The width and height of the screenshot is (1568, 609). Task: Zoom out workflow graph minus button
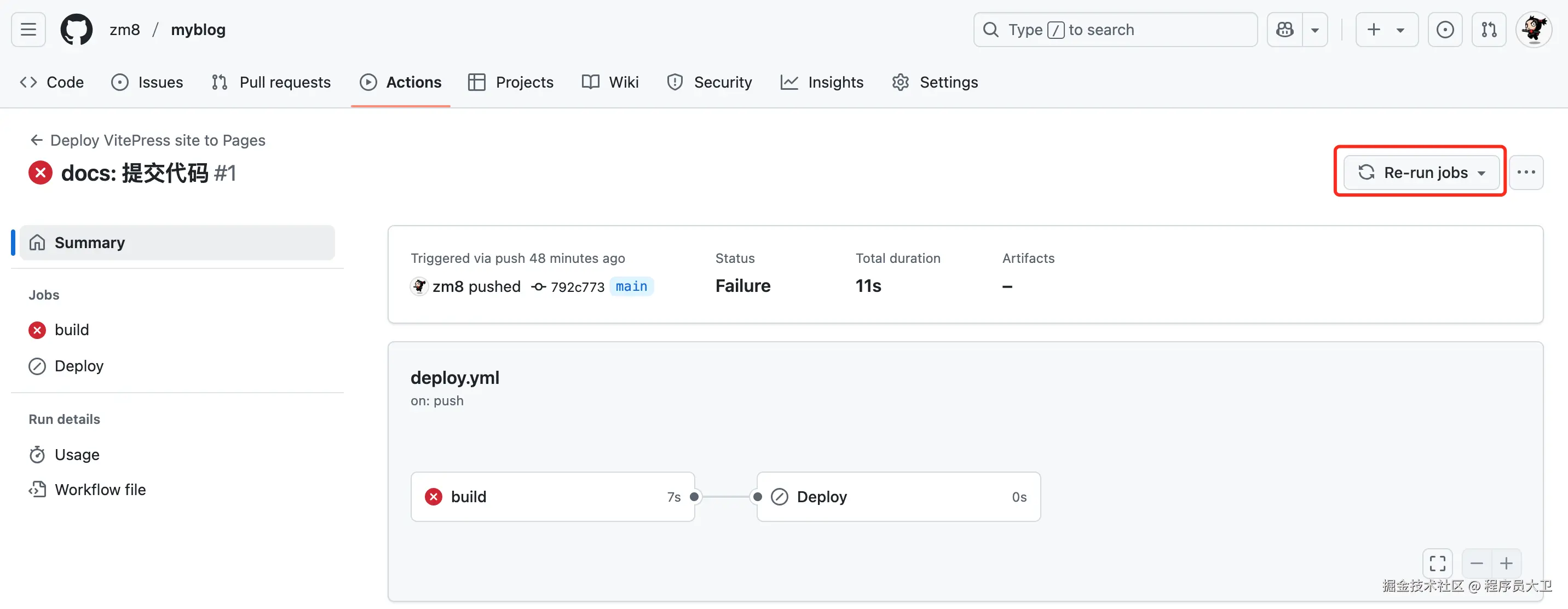tap(1476, 564)
